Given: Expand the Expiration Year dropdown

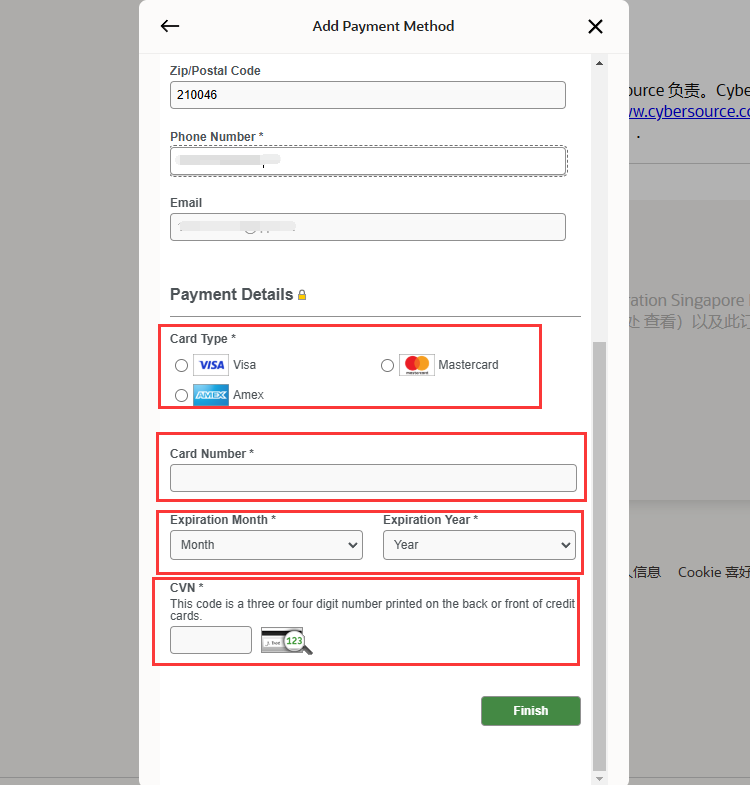Looking at the screenshot, I should (479, 545).
